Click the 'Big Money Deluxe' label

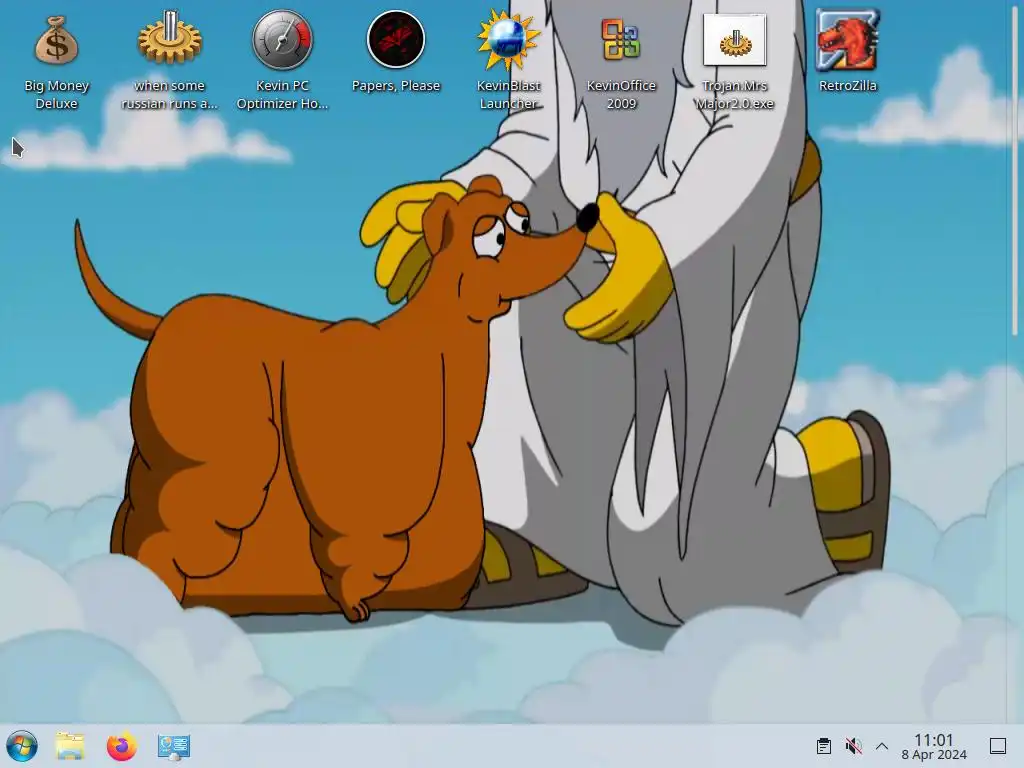coord(56,95)
